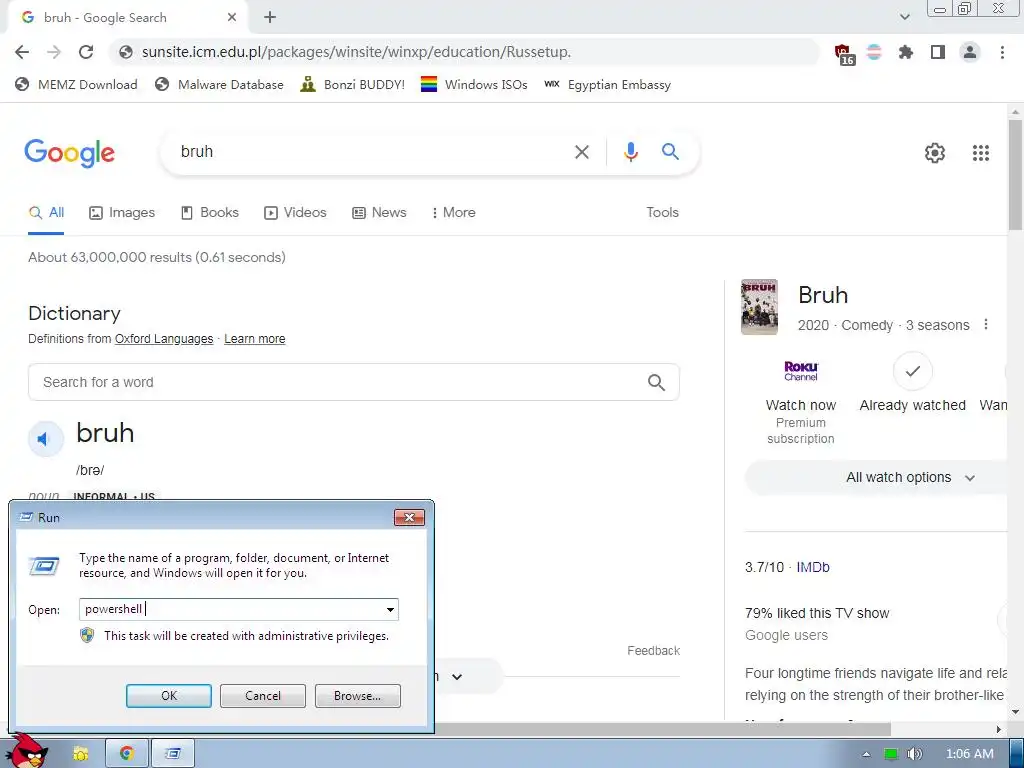Viewport: 1024px width, 768px height.
Task: Click the 1:06 AM taskbar clock
Action: 969,754
